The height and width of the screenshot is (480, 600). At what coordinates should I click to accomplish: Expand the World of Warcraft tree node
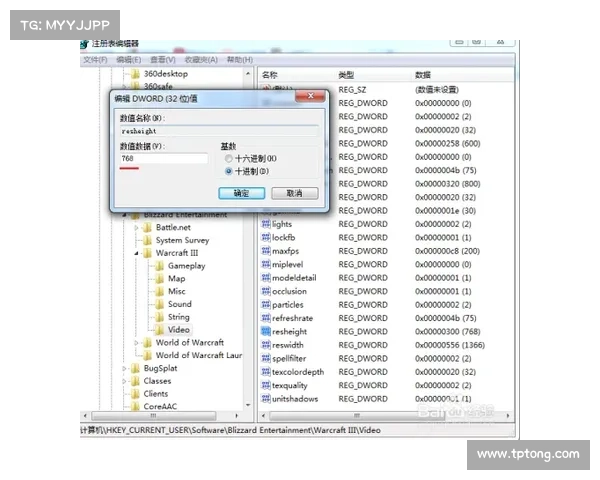click(136, 343)
